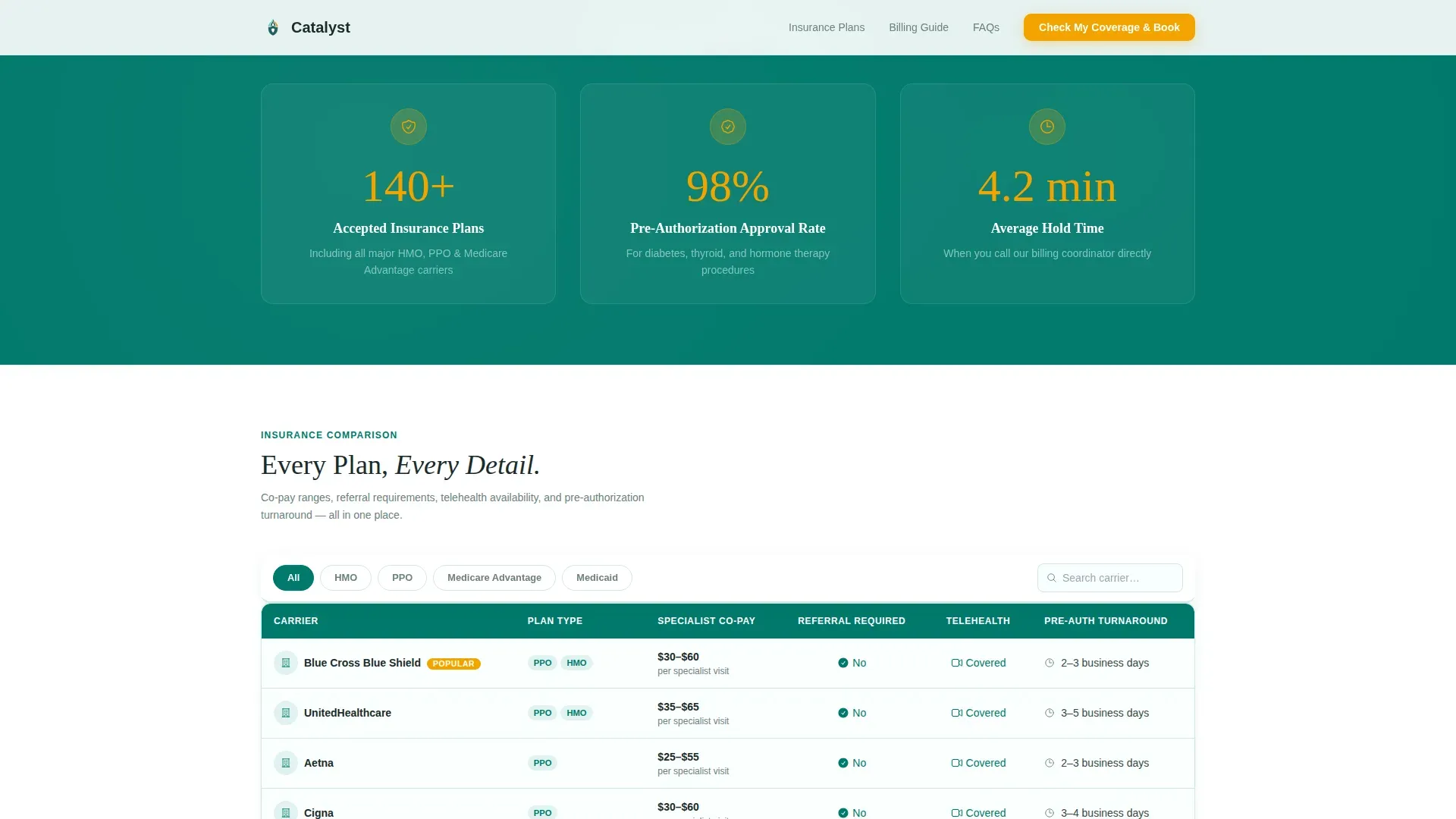The height and width of the screenshot is (819, 1456).
Task: Click the 4.2 min hold time figure
Action: pos(1047,187)
